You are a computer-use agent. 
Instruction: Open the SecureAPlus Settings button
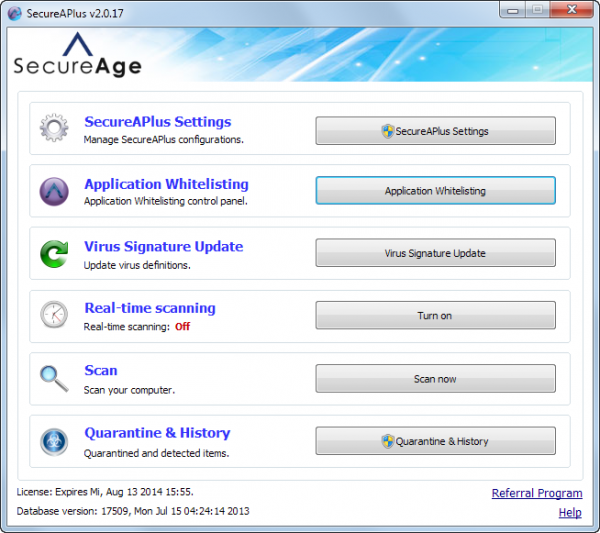click(x=435, y=131)
